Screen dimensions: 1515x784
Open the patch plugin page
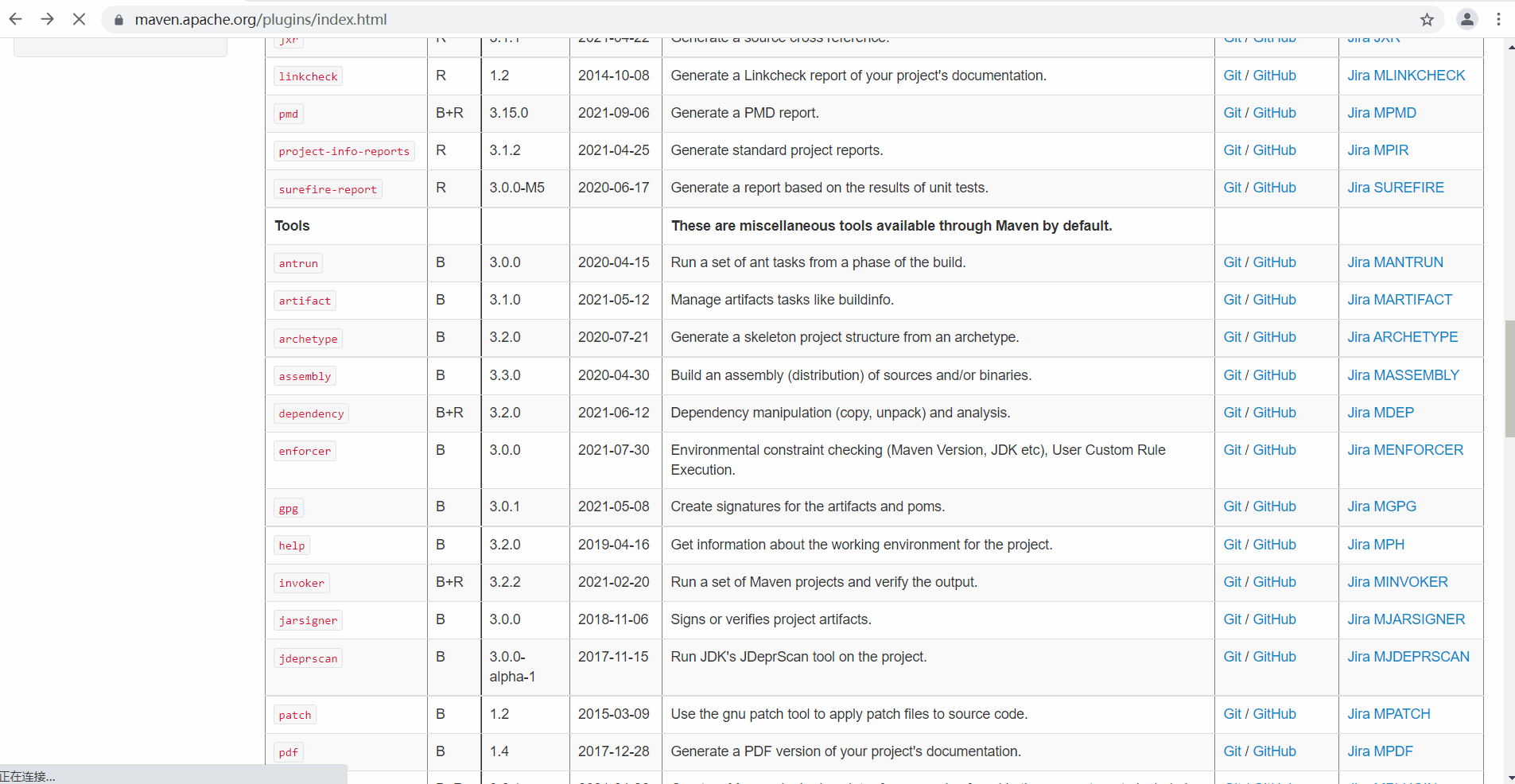294,715
